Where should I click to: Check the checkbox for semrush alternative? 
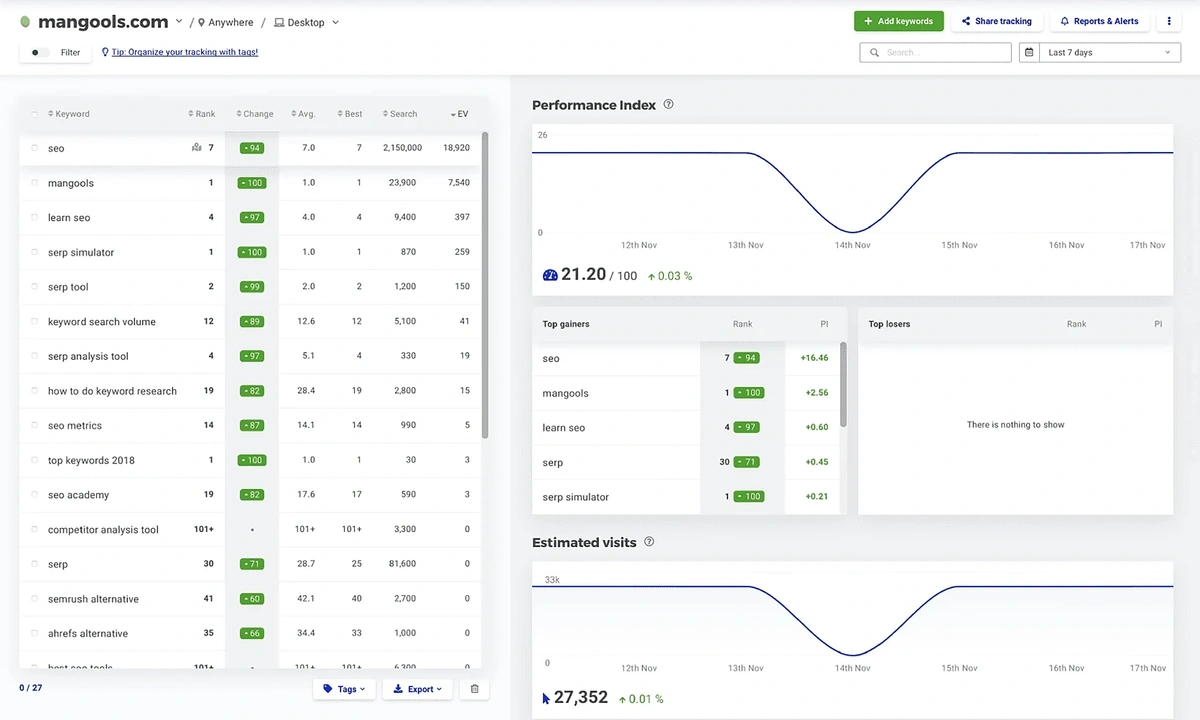click(35, 599)
